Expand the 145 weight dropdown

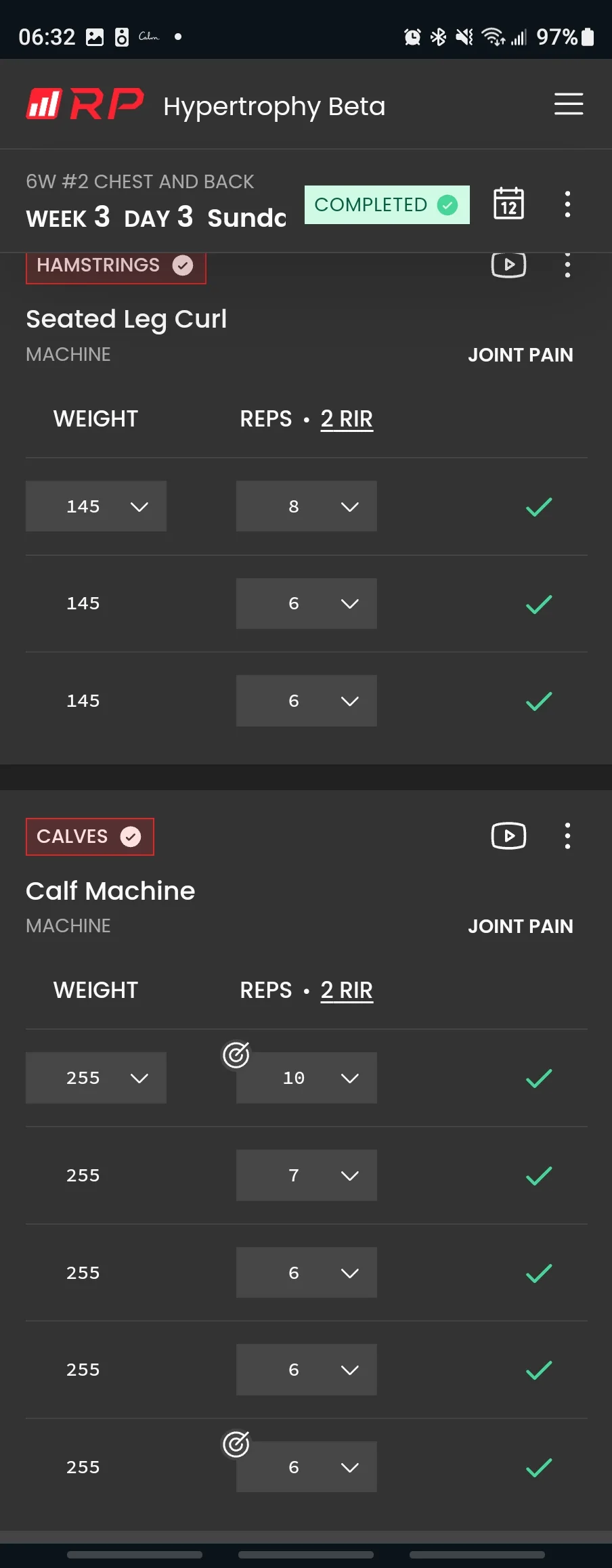click(x=96, y=506)
